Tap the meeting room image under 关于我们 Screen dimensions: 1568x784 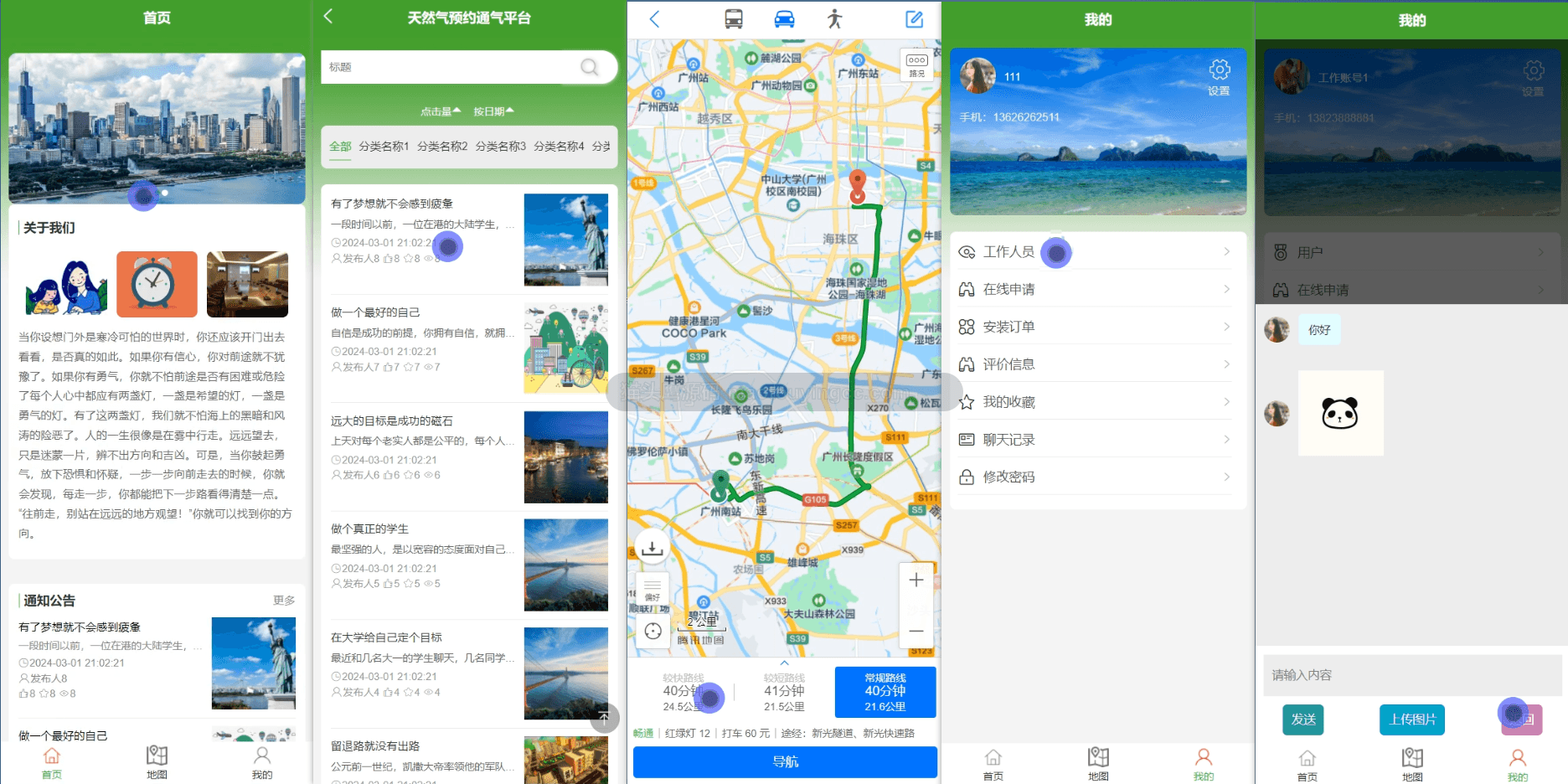[247, 284]
